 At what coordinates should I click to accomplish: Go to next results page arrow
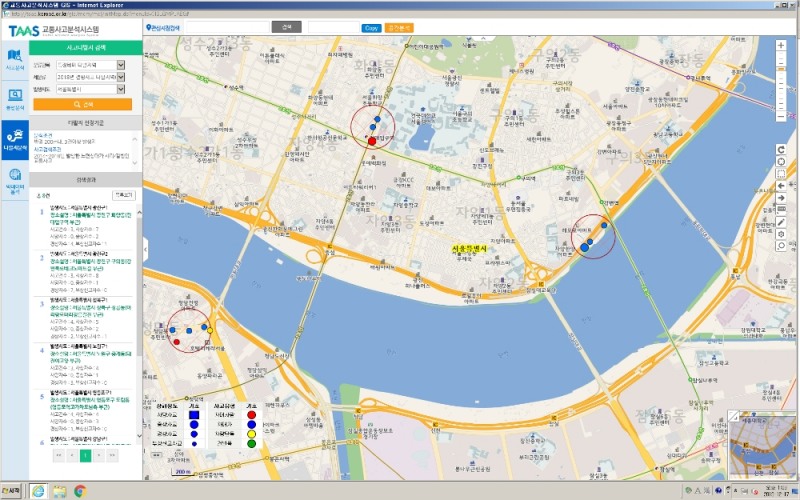tap(99, 455)
